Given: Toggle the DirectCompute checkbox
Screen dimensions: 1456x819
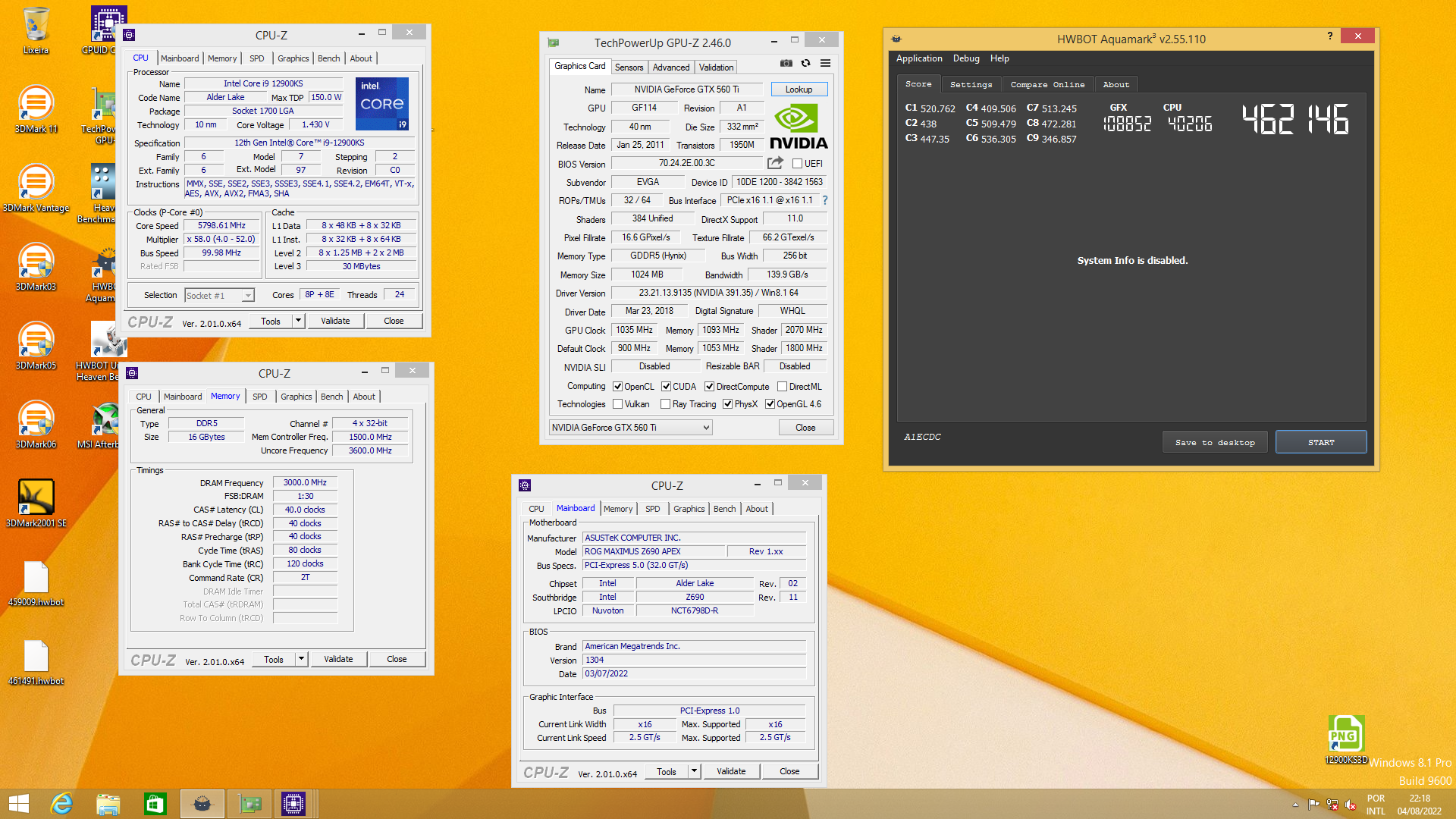Looking at the screenshot, I should point(710,387).
